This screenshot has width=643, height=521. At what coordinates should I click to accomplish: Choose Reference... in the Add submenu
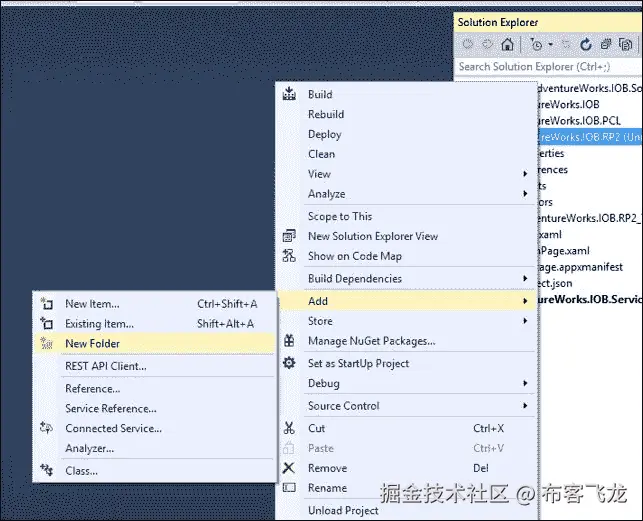[x=93, y=388]
